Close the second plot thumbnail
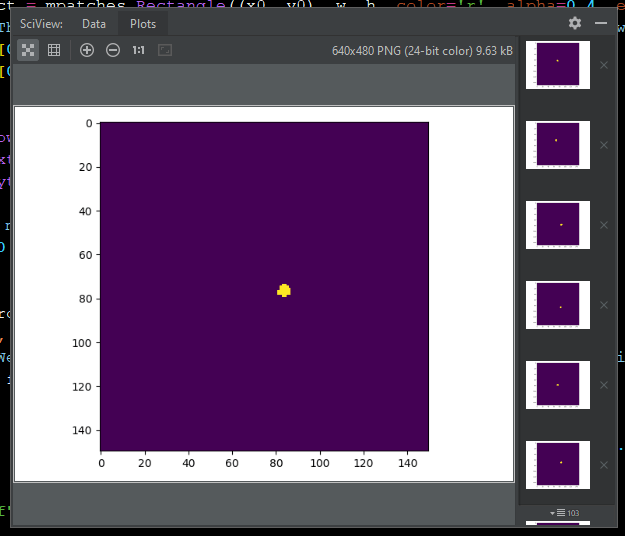The image size is (625, 536). pos(604,145)
